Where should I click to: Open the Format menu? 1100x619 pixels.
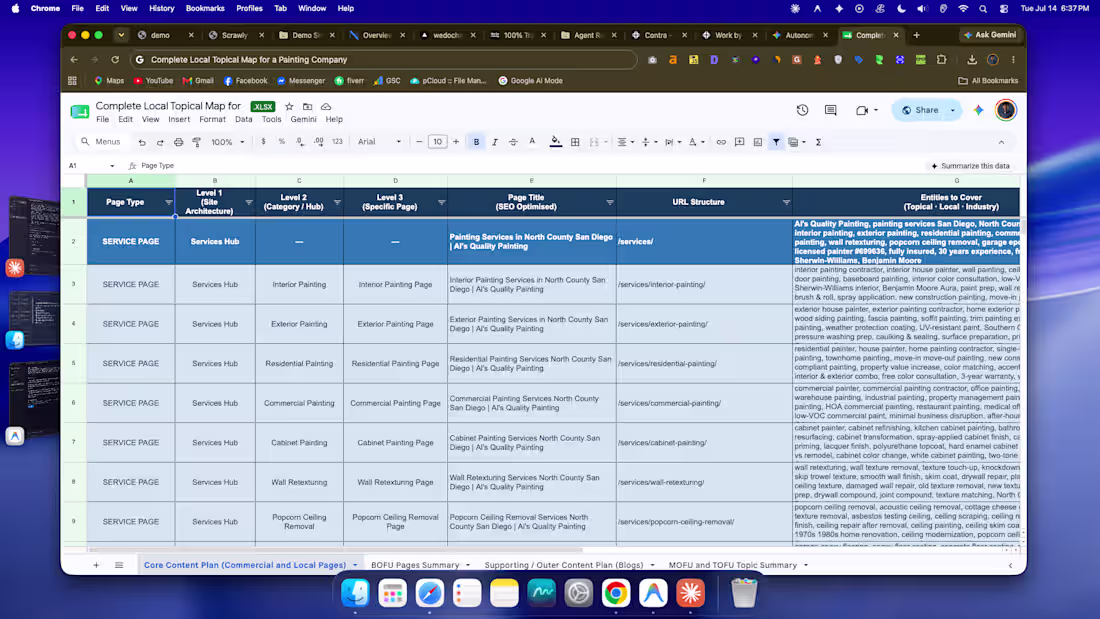click(212, 119)
